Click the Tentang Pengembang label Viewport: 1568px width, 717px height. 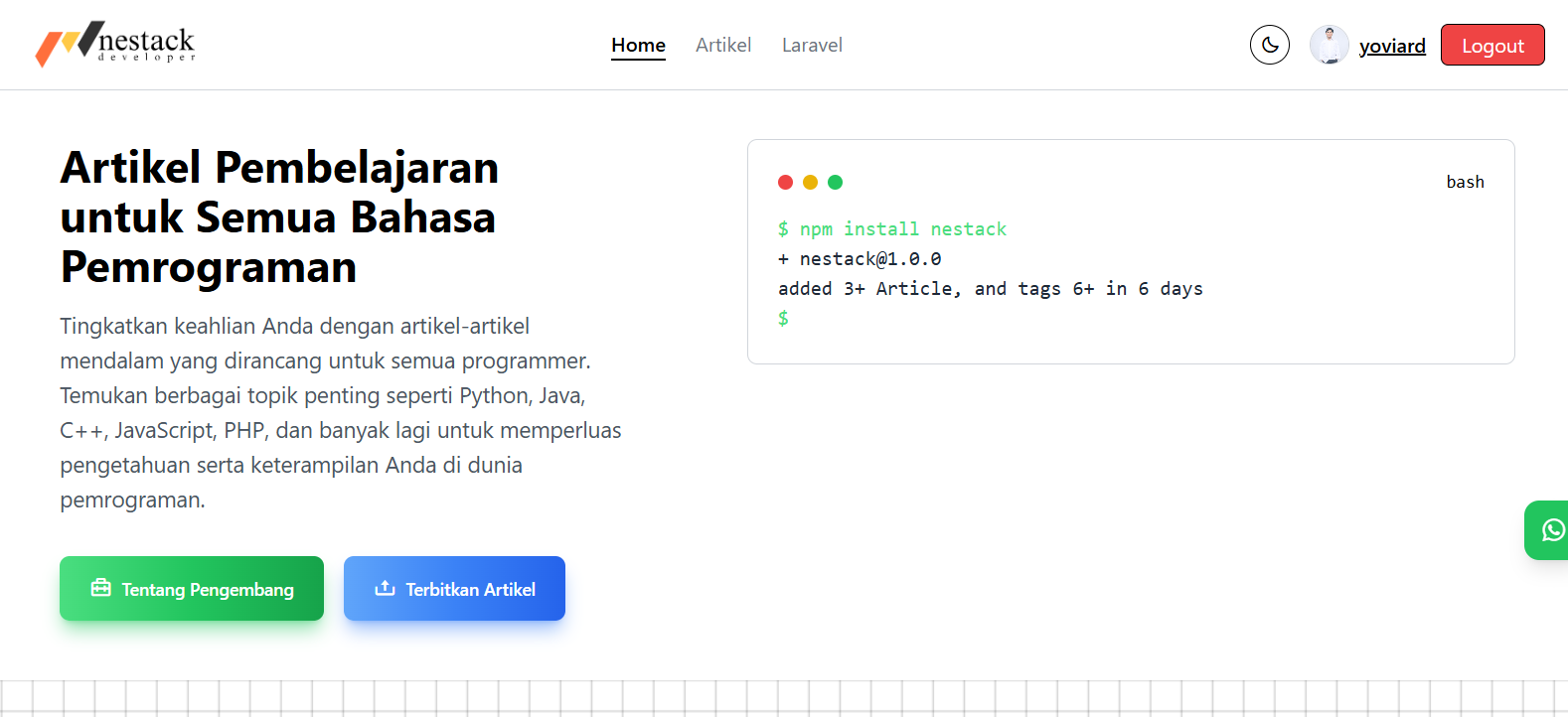click(208, 589)
